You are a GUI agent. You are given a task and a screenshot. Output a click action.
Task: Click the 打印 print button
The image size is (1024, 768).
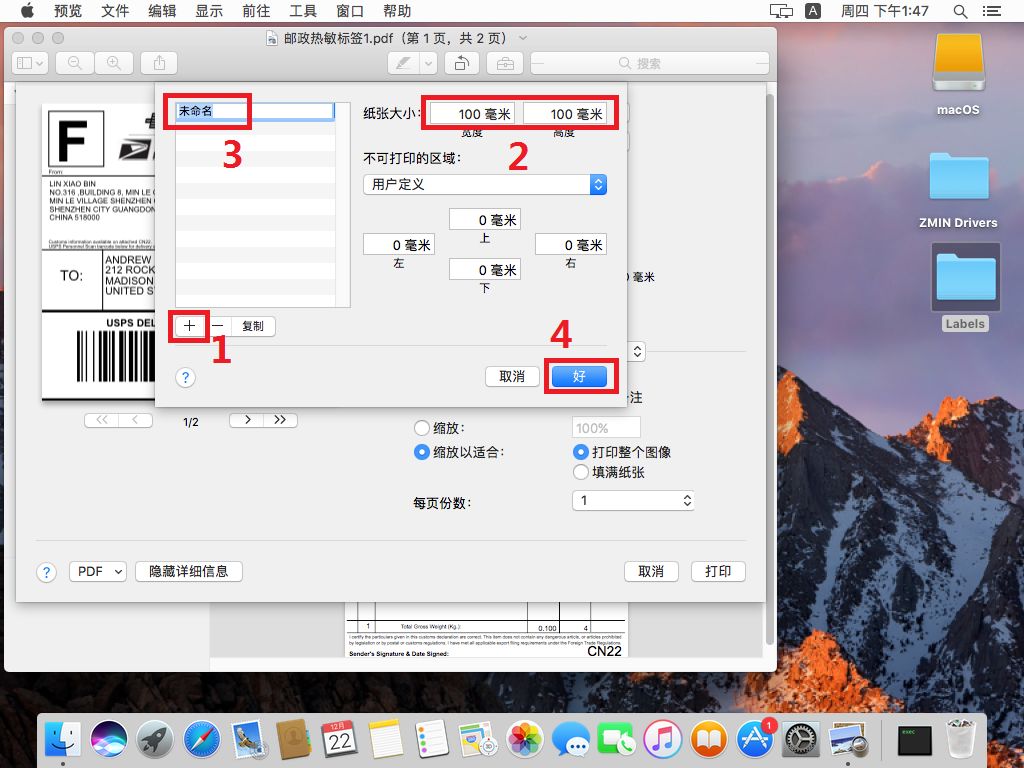[x=718, y=571]
